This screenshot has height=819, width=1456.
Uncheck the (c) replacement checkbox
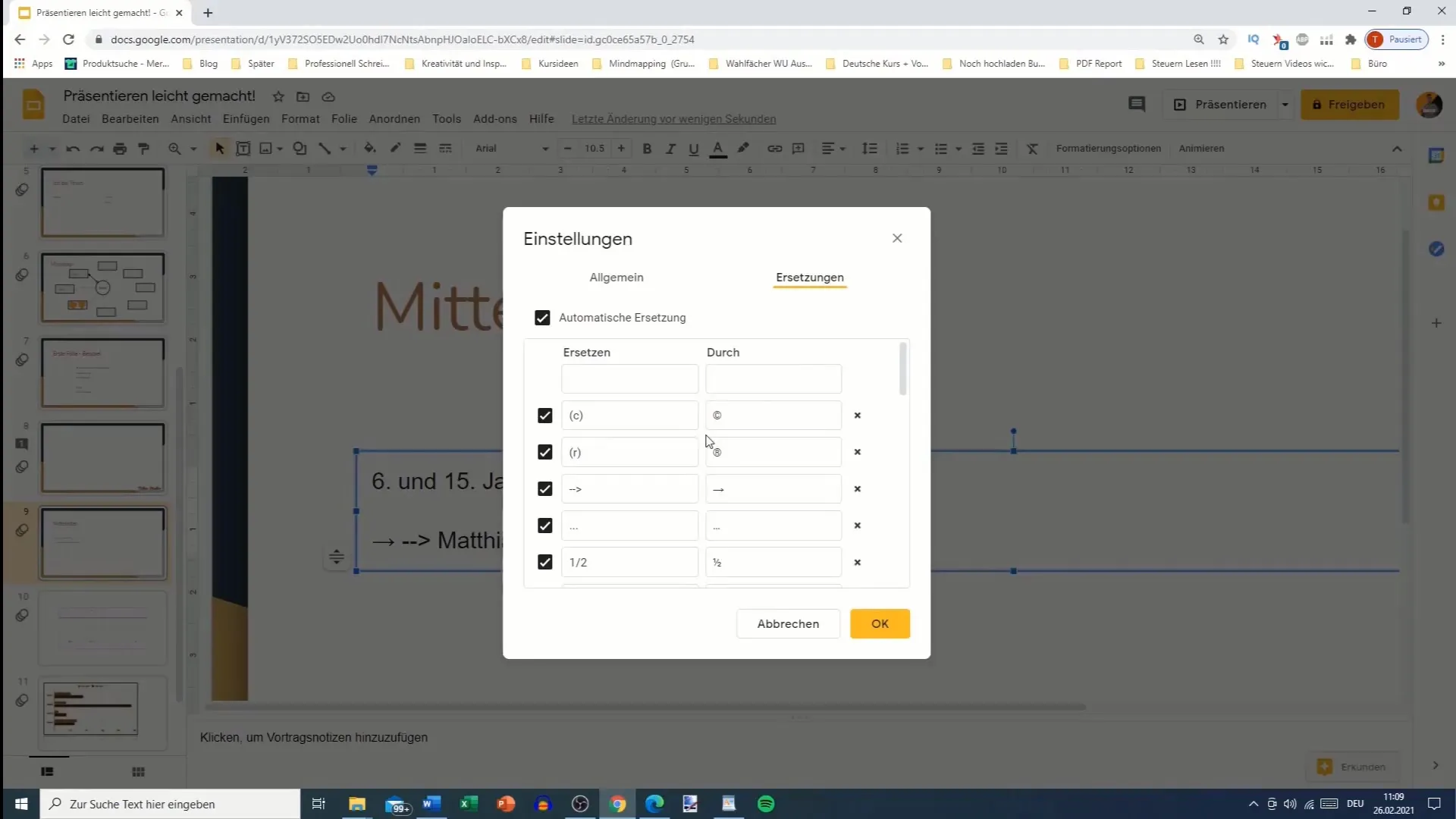coord(544,416)
